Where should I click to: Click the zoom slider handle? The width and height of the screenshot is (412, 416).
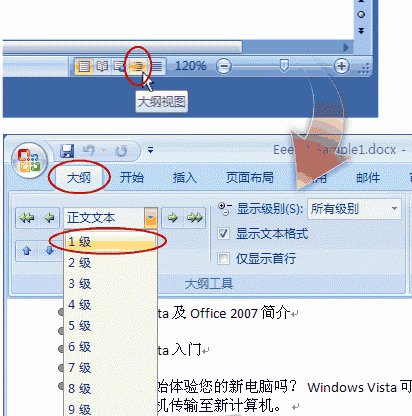[x=284, y=65]
